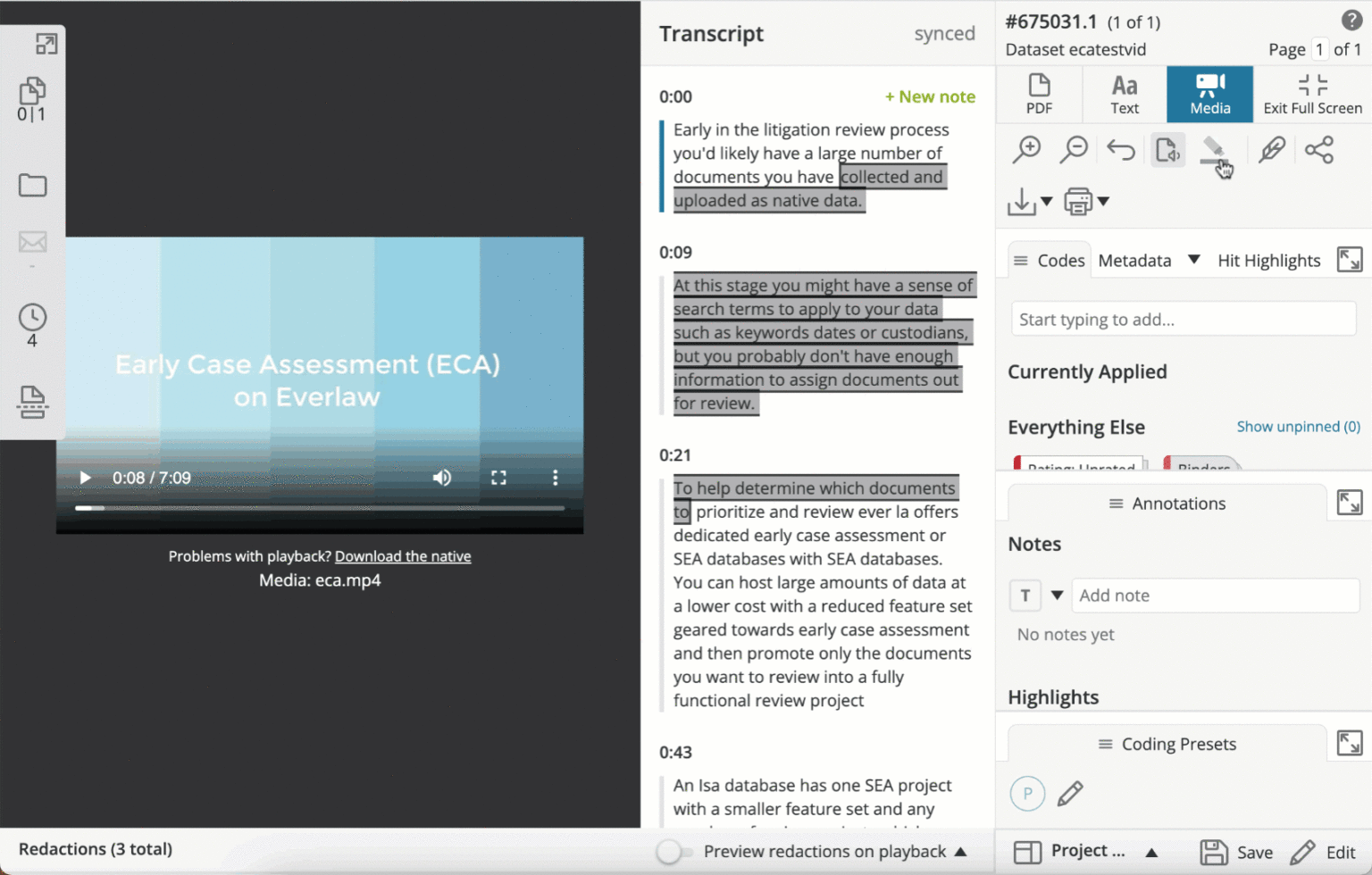Click the paperclip attachment icon
1372x875 pixels.
(1272, 150)
